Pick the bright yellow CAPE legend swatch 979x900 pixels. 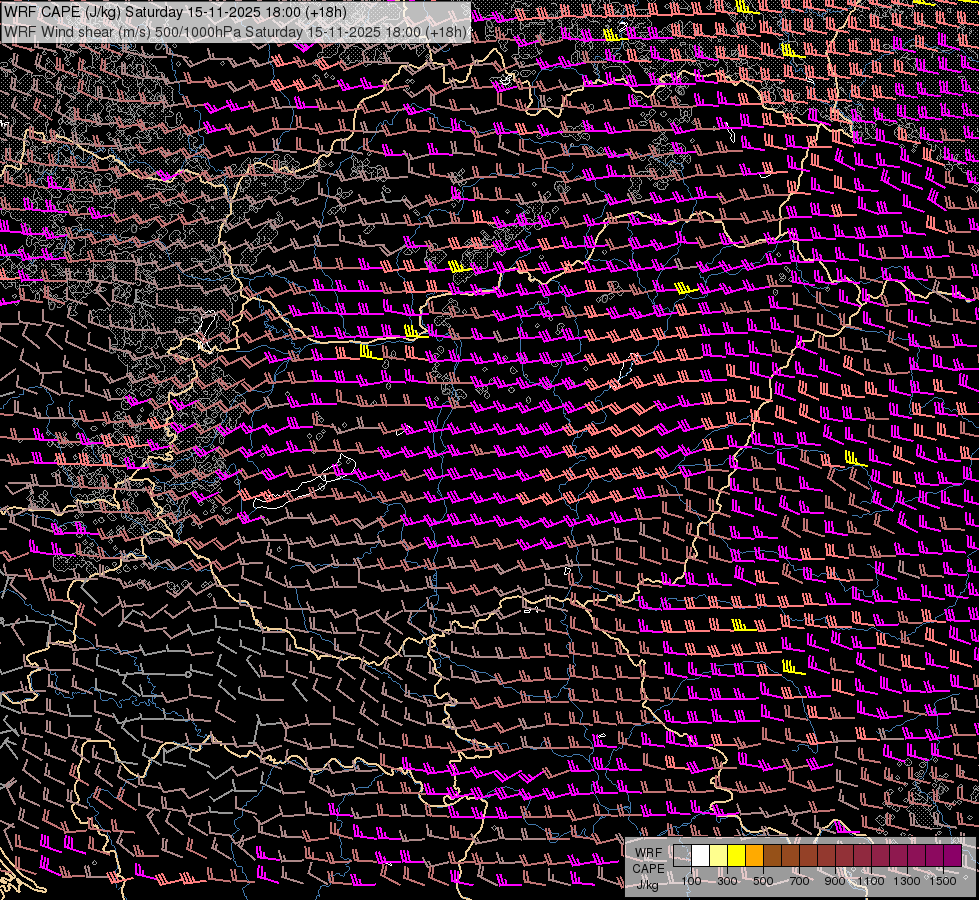(x=737, y=855)
